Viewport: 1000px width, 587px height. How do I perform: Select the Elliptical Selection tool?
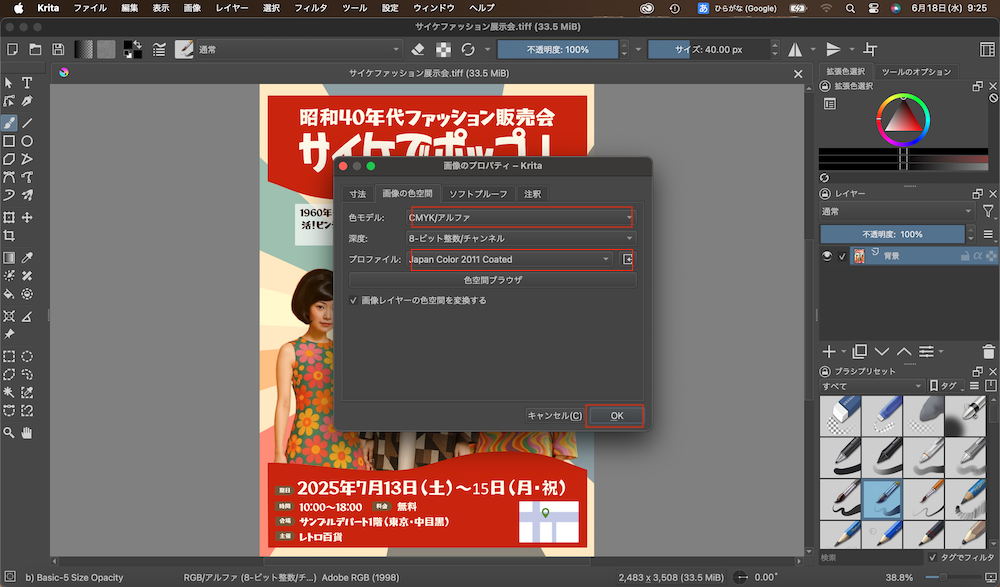pyautogui.click(x=27, y=357)
